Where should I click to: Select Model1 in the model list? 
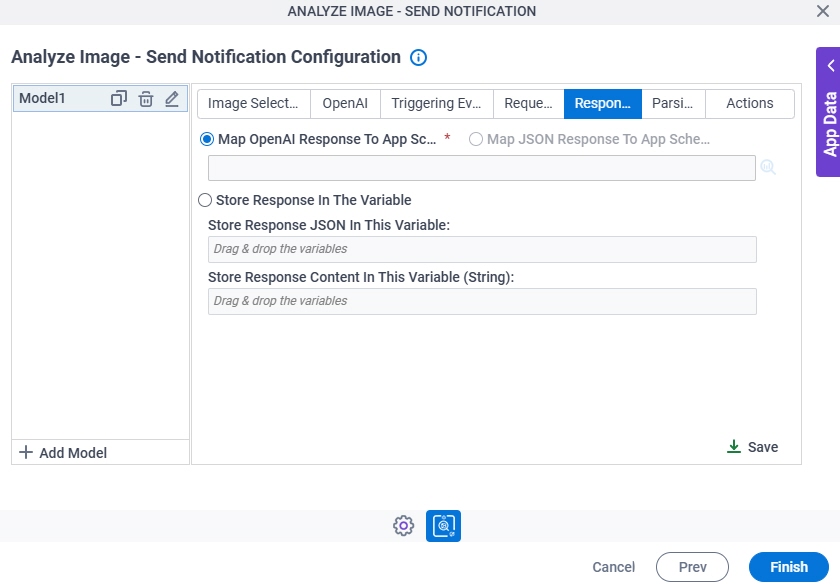(x=100, y=99)
